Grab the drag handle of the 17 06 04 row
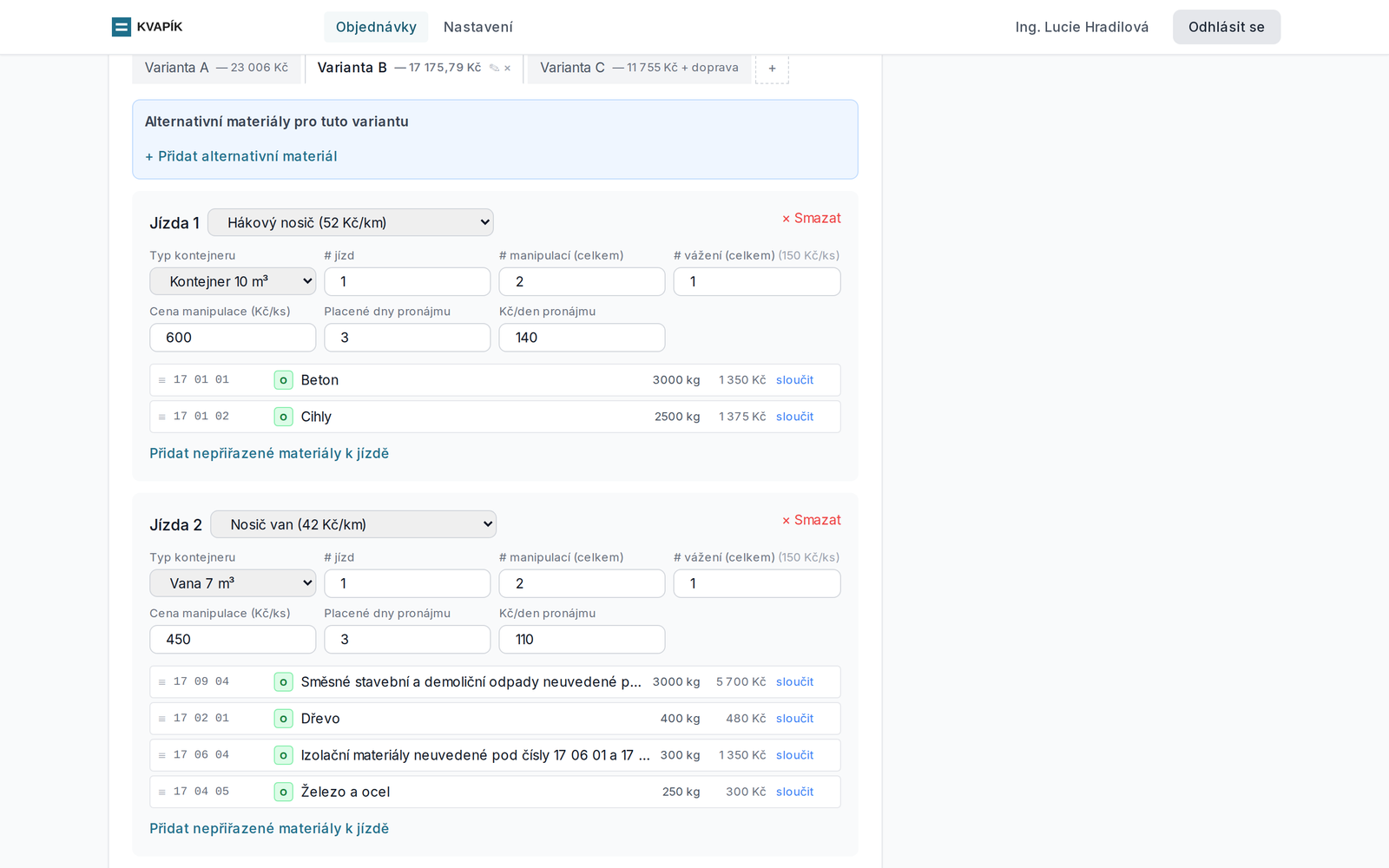 click(x=161, y=755)
